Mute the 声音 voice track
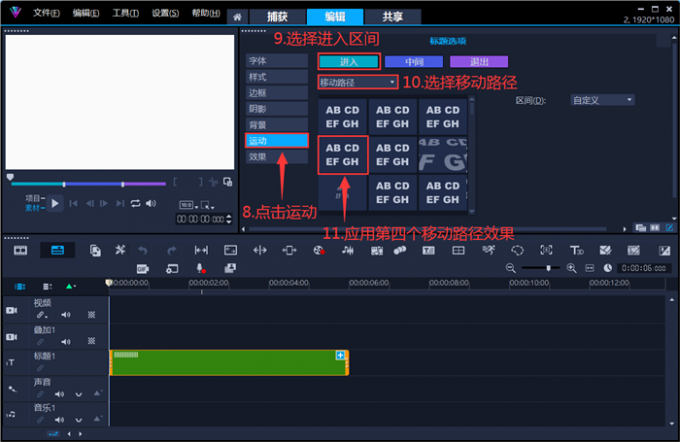The image size is (680, 442). click(x=59, y=394)
